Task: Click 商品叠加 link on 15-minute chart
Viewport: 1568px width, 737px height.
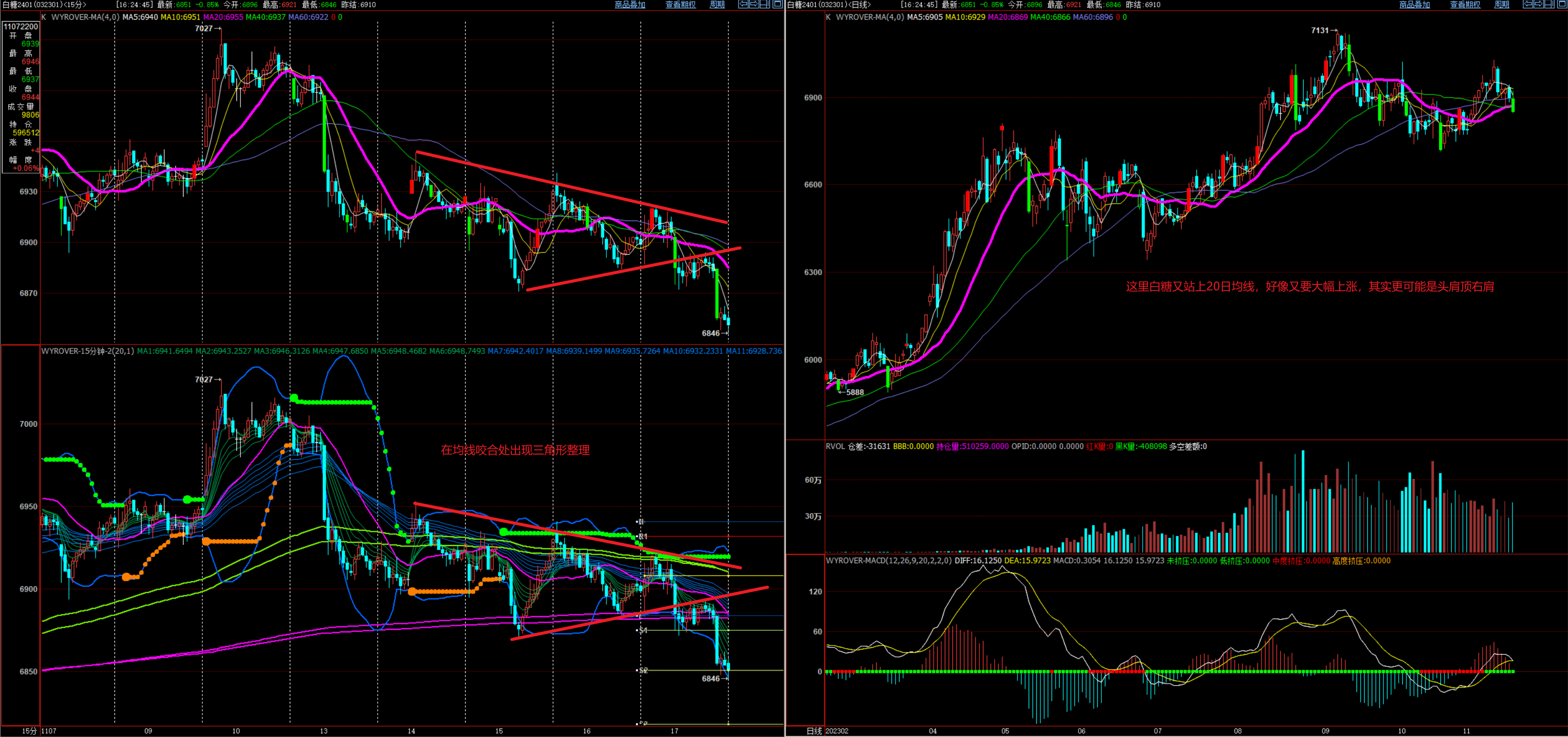Action: (630, 5)
